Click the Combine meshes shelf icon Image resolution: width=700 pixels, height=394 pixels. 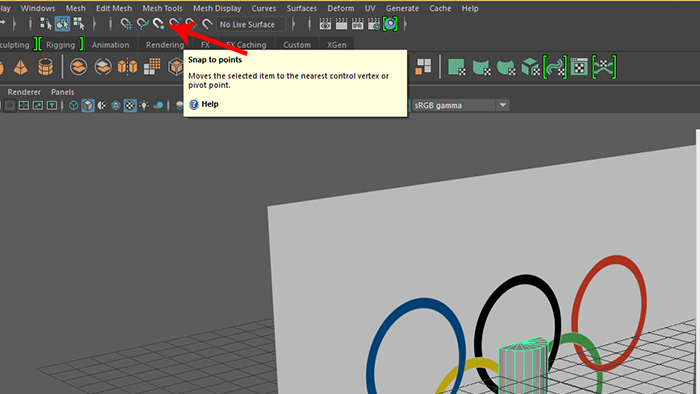(x=79, y=67)
